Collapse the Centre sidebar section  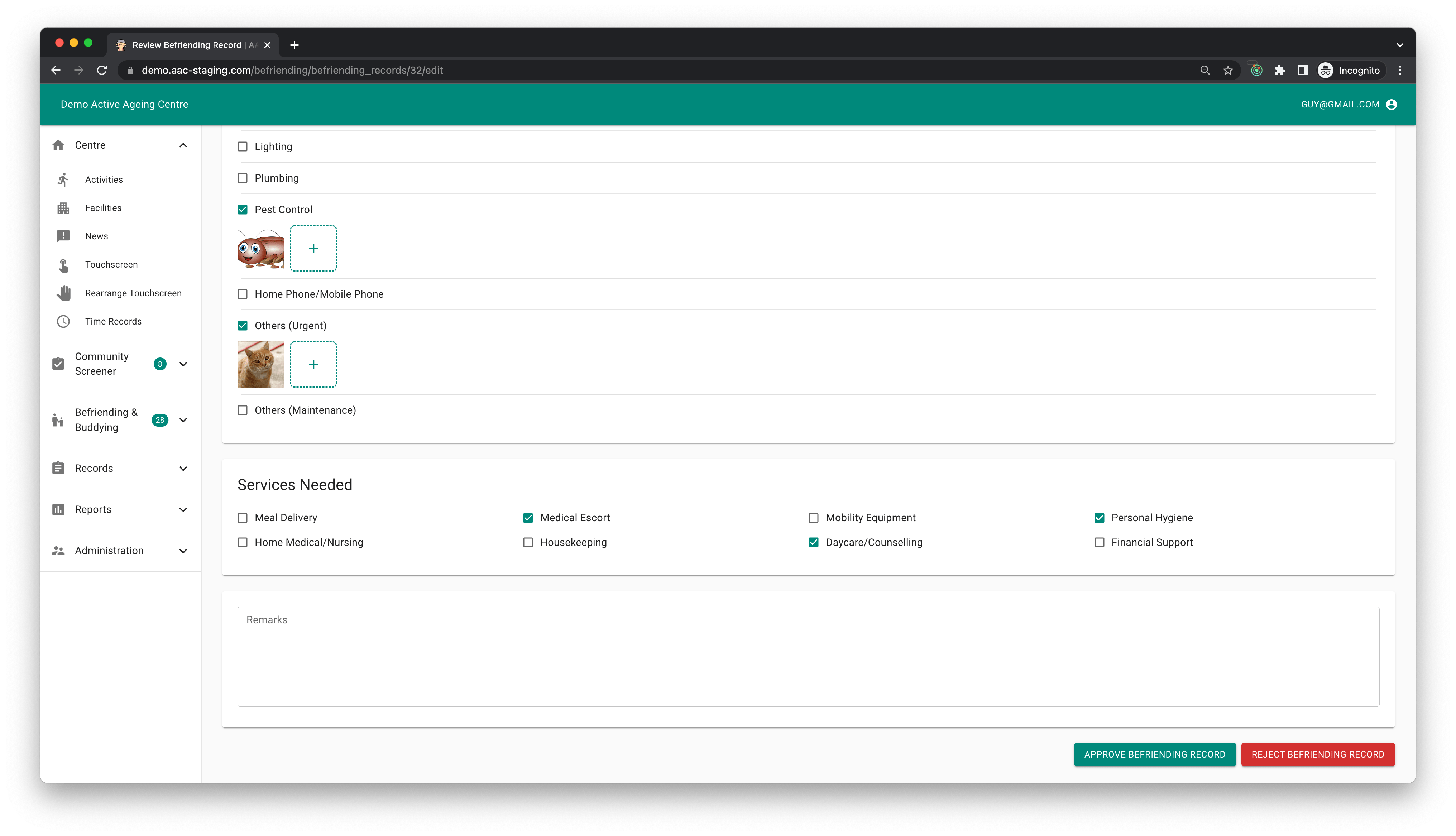[183, 145]
